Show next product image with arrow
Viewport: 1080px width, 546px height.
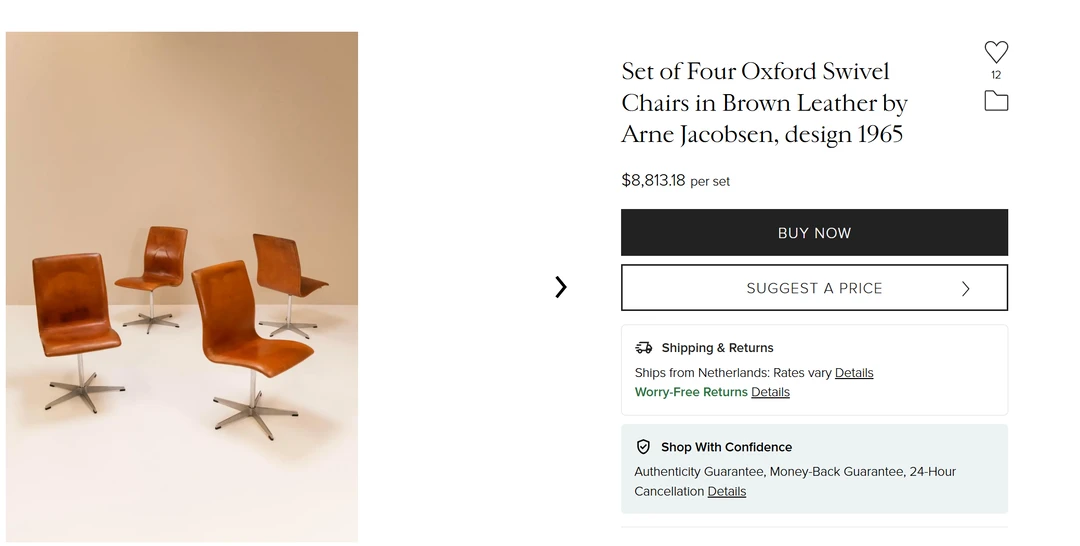[561, 287]
